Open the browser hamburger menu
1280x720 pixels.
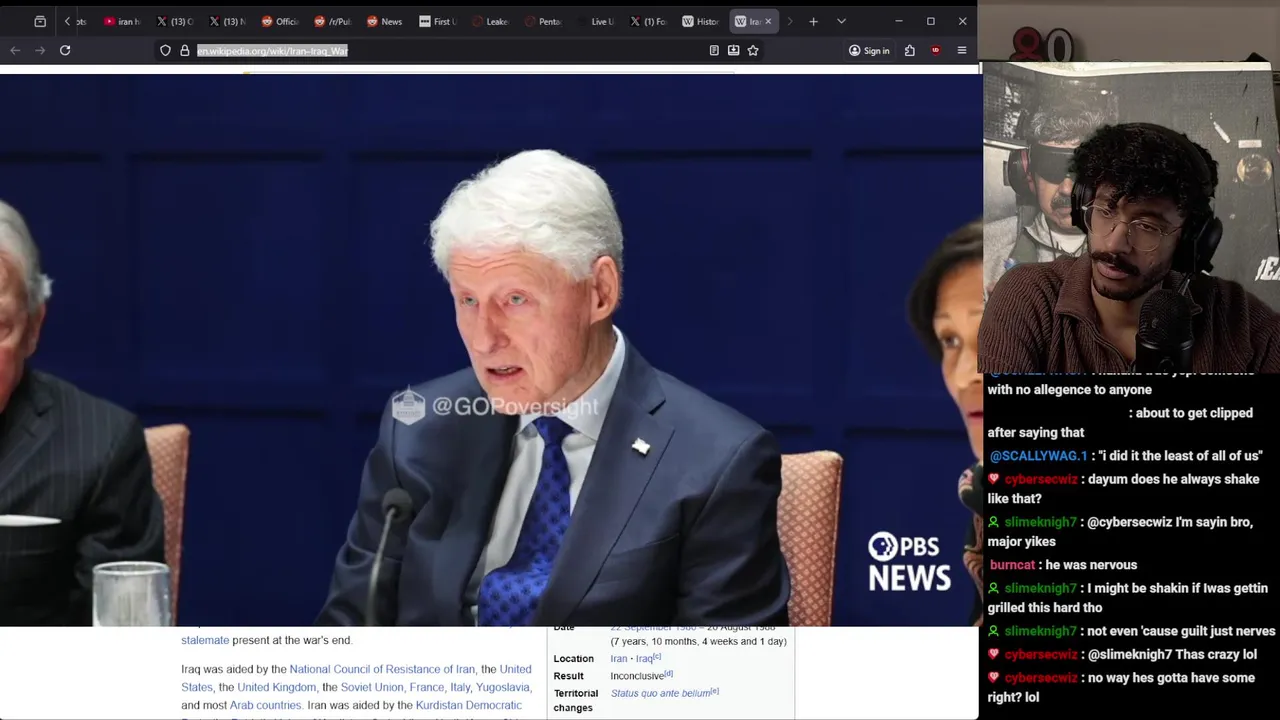coord(962,50)
